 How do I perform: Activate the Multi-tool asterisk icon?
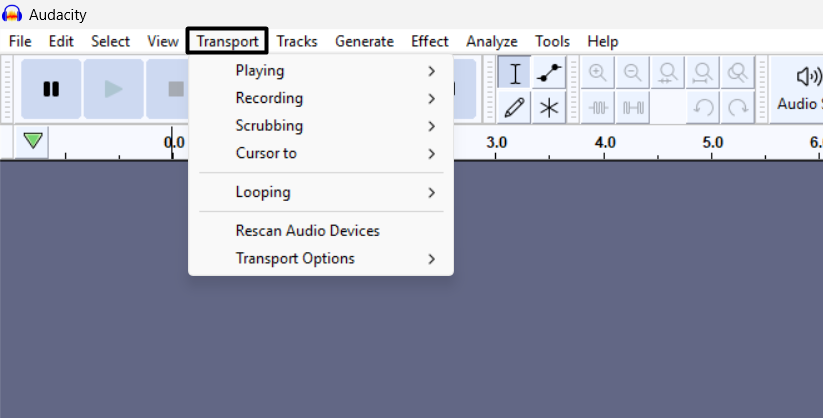549,107
